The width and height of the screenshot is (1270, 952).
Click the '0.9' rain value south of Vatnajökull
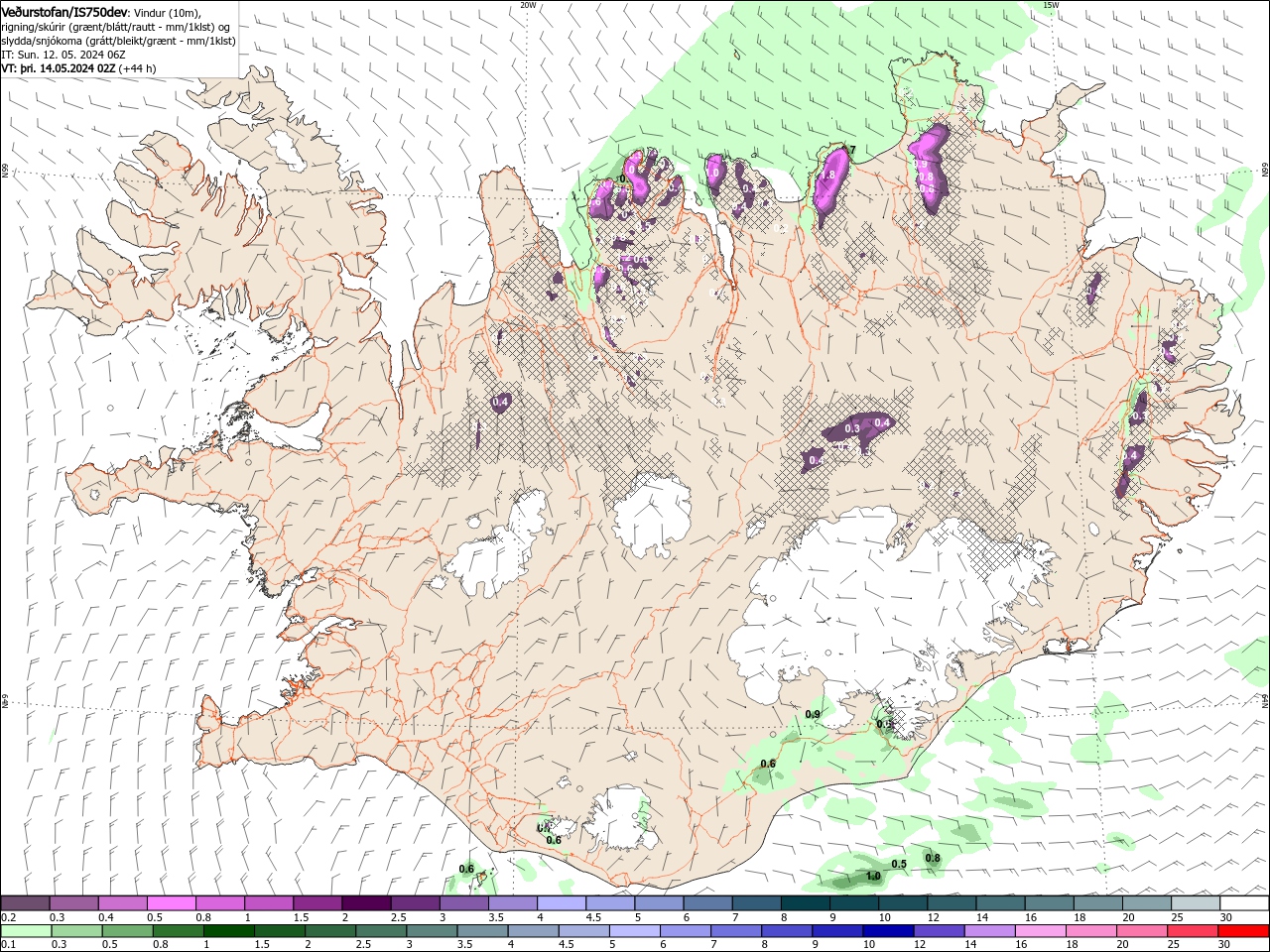pyautogui.click(x=813, y=714)
